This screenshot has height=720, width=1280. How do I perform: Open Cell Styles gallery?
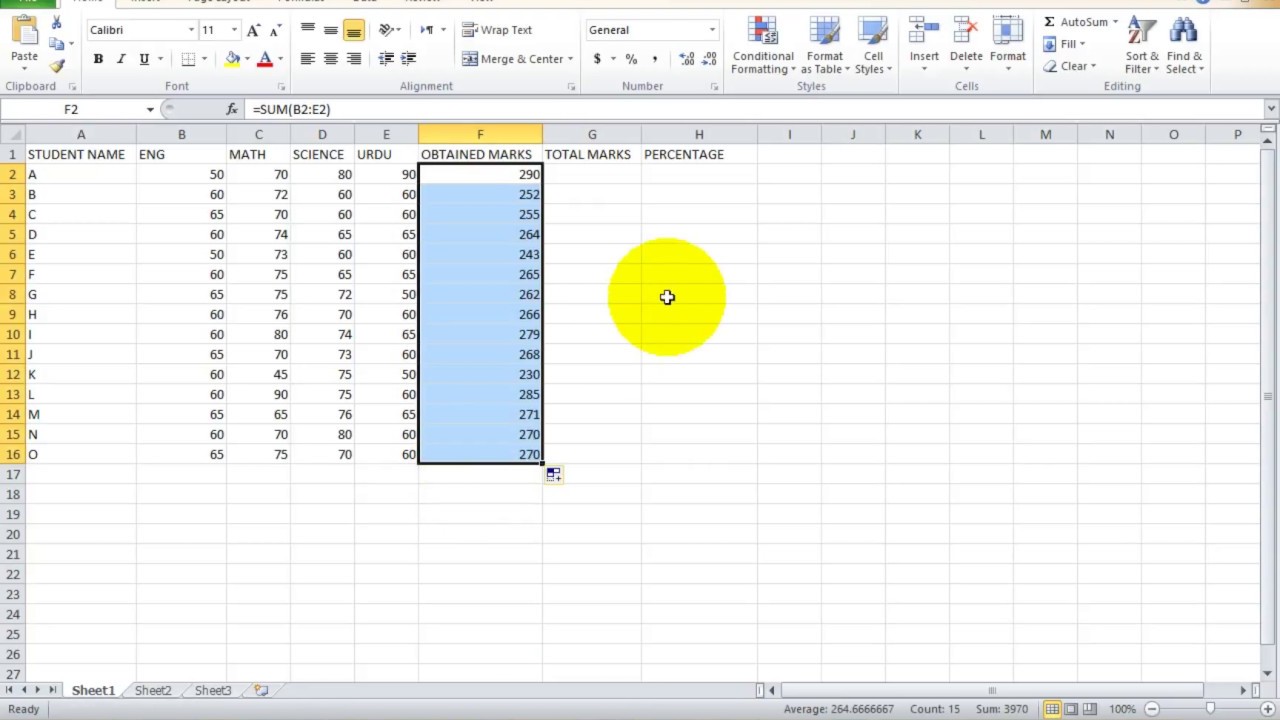pos(873,45)
